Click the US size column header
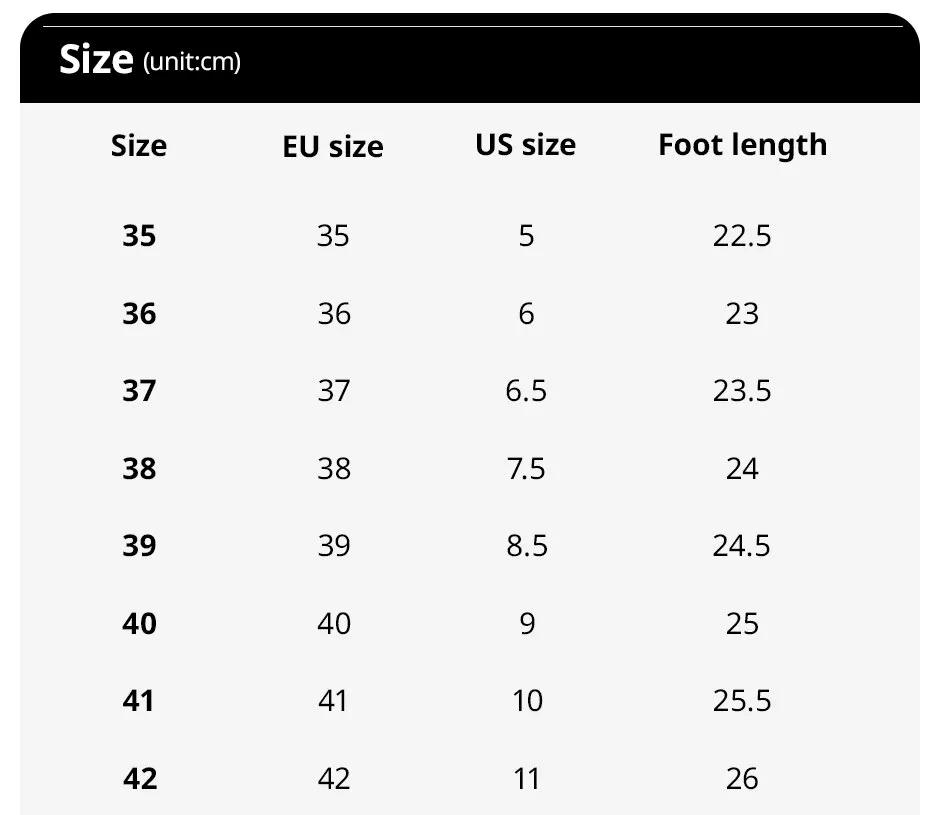This screenshot has width=940, height=815. tap(526, 145)
